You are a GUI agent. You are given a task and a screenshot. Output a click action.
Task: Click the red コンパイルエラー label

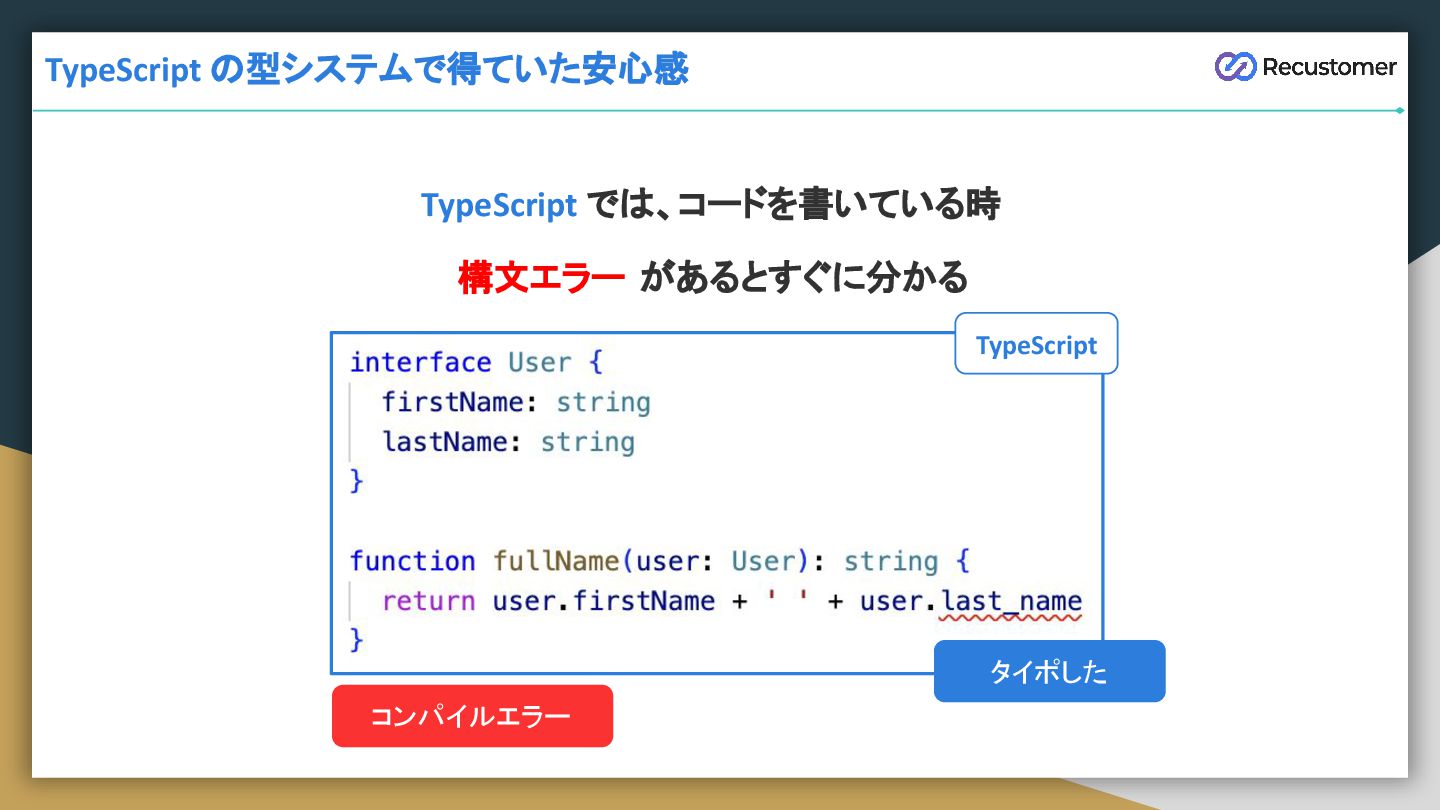pos(472,716)
